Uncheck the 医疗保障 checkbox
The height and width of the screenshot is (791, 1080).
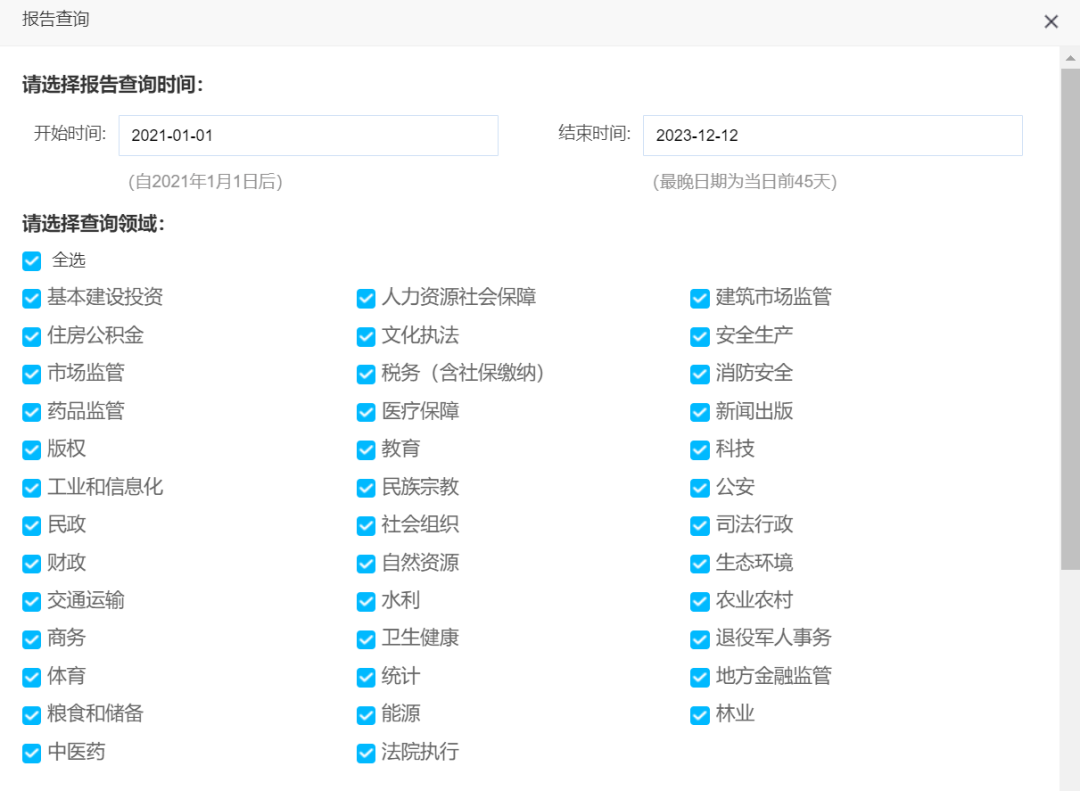365,412
